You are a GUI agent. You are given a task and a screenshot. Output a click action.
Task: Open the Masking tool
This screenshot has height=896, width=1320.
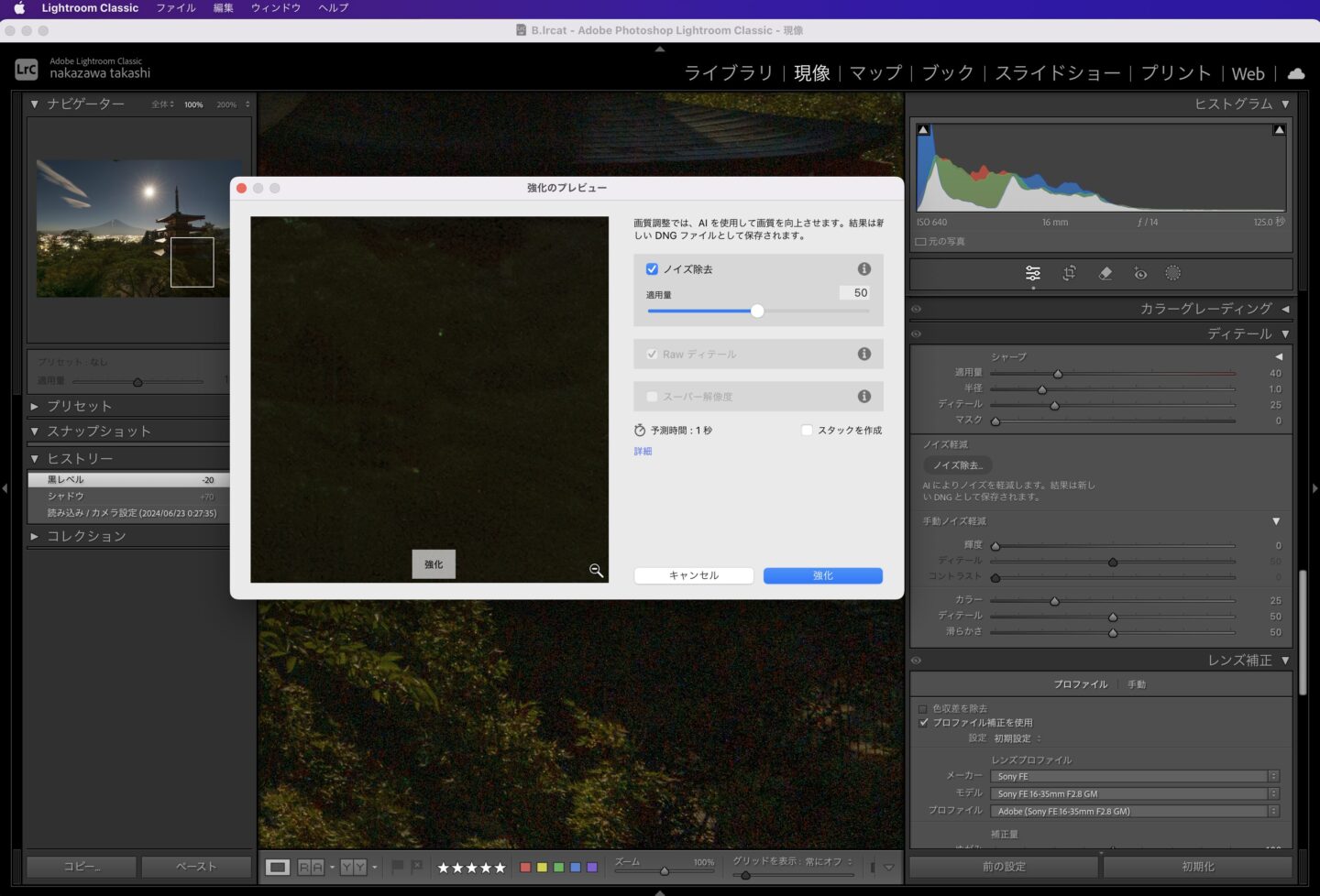(1172, 273)
